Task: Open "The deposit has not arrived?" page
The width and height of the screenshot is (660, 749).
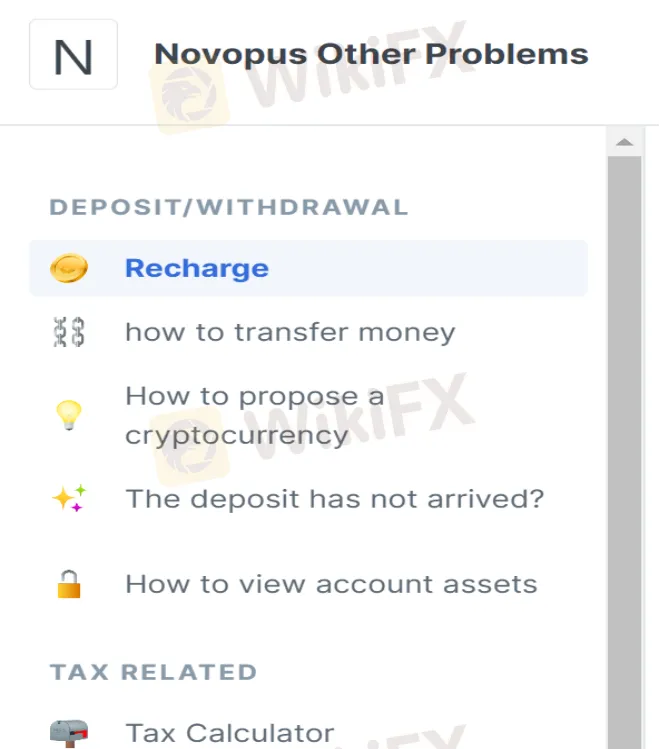Action: point(334,498)
